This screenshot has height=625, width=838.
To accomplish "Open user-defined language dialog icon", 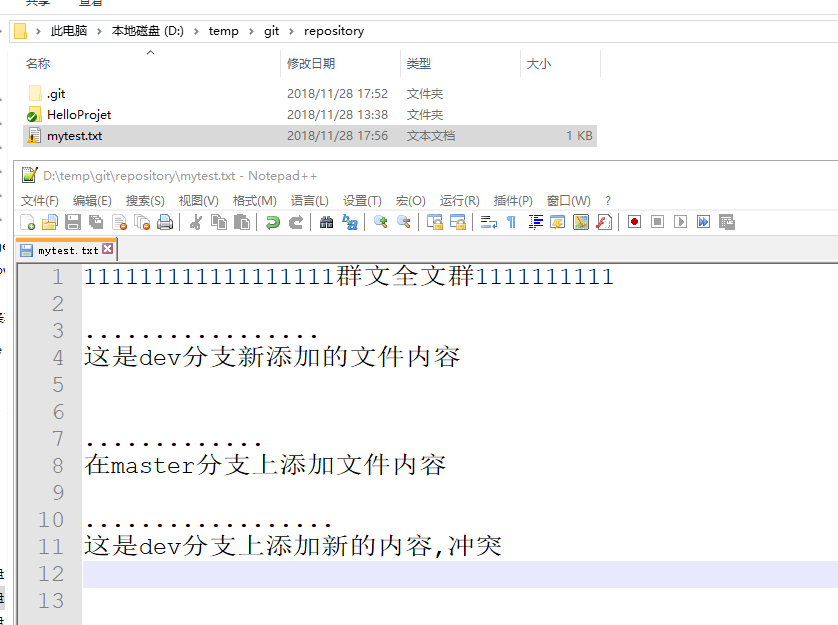I will [557, 222].
